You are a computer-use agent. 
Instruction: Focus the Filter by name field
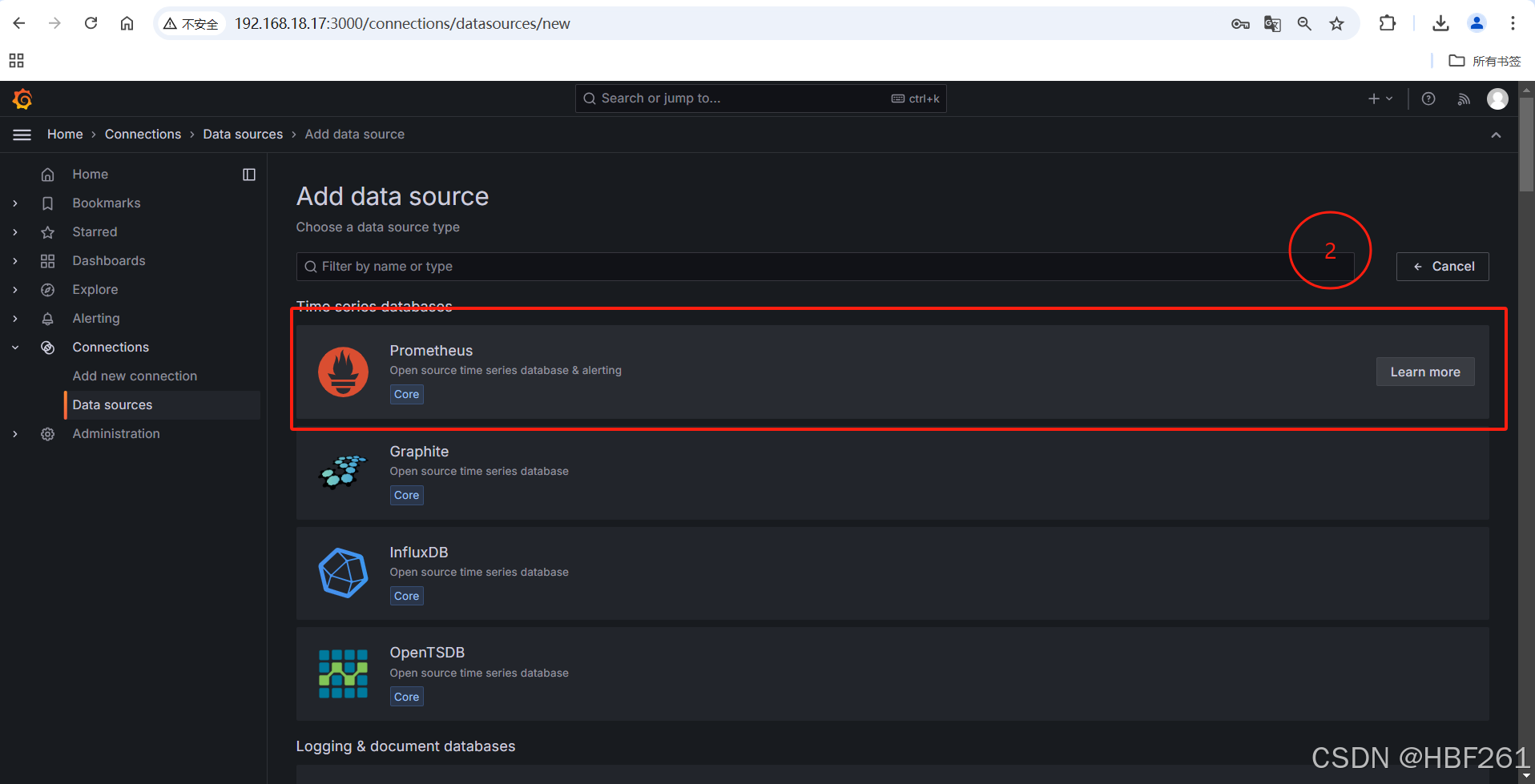point(825,267)
